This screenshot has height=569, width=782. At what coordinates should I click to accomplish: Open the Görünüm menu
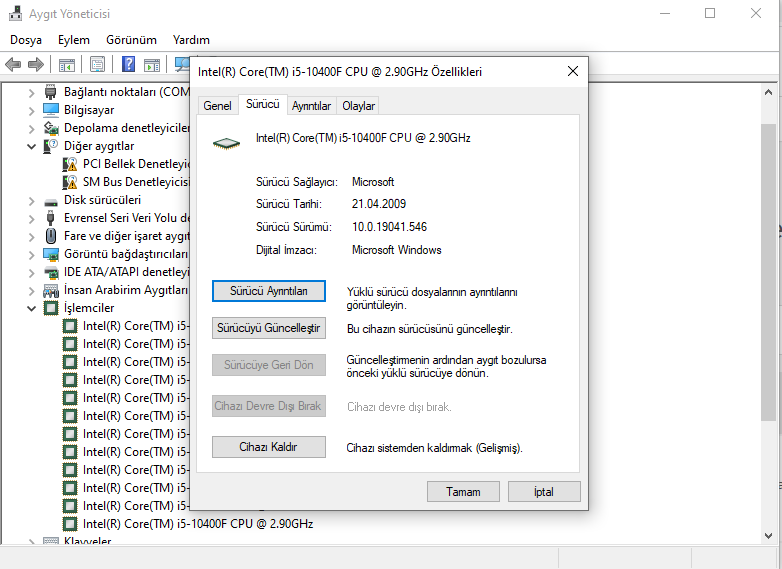[131, 40]
